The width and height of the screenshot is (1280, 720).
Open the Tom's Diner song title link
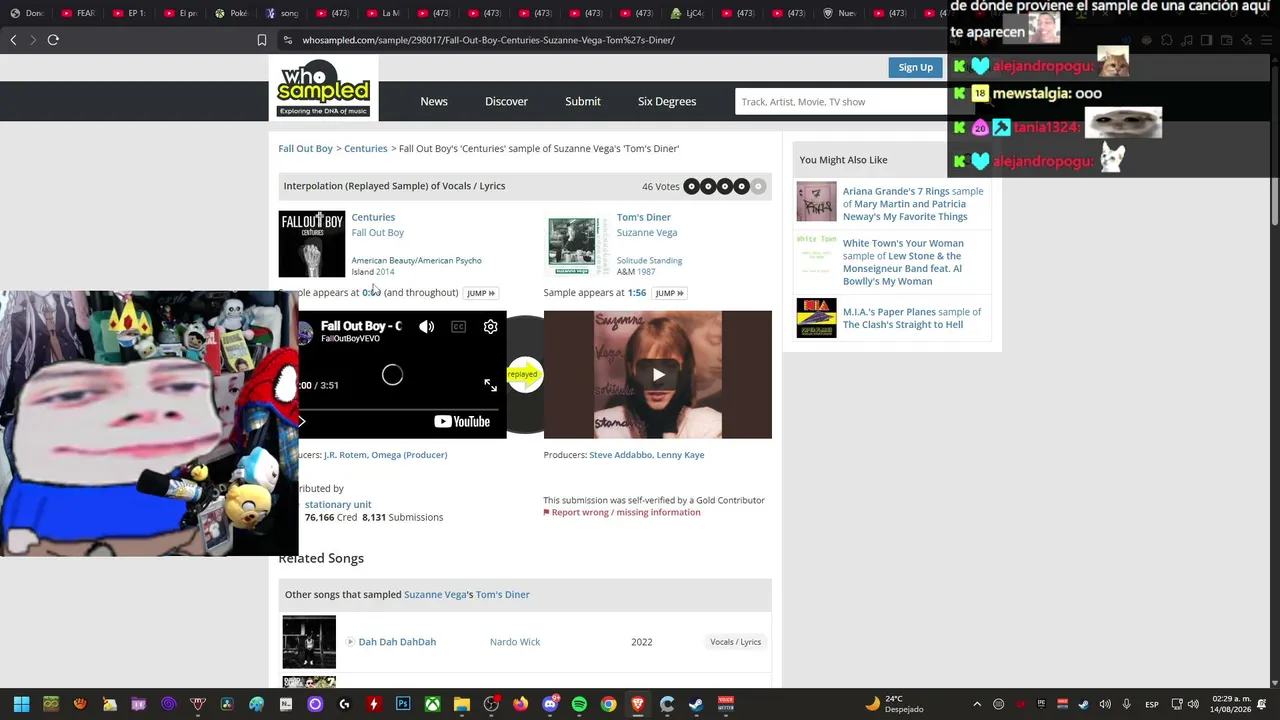click(x=644, y=217)
